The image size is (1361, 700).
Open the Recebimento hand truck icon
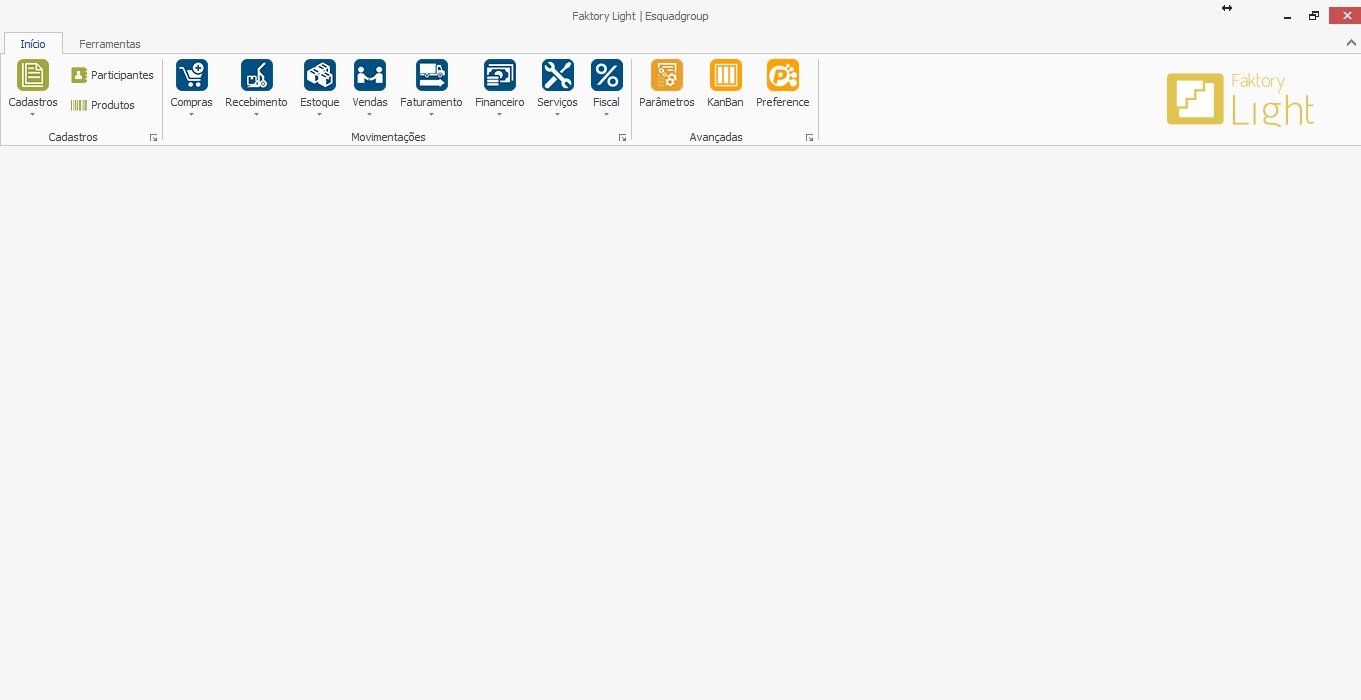[256, 75]
